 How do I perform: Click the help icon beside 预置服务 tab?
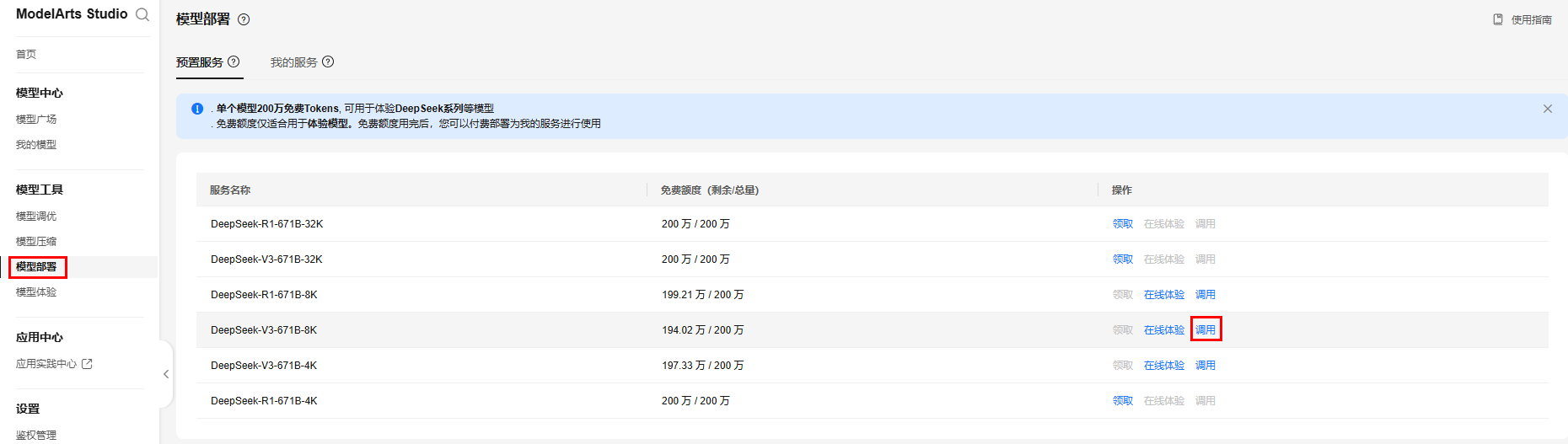[234, 62]
